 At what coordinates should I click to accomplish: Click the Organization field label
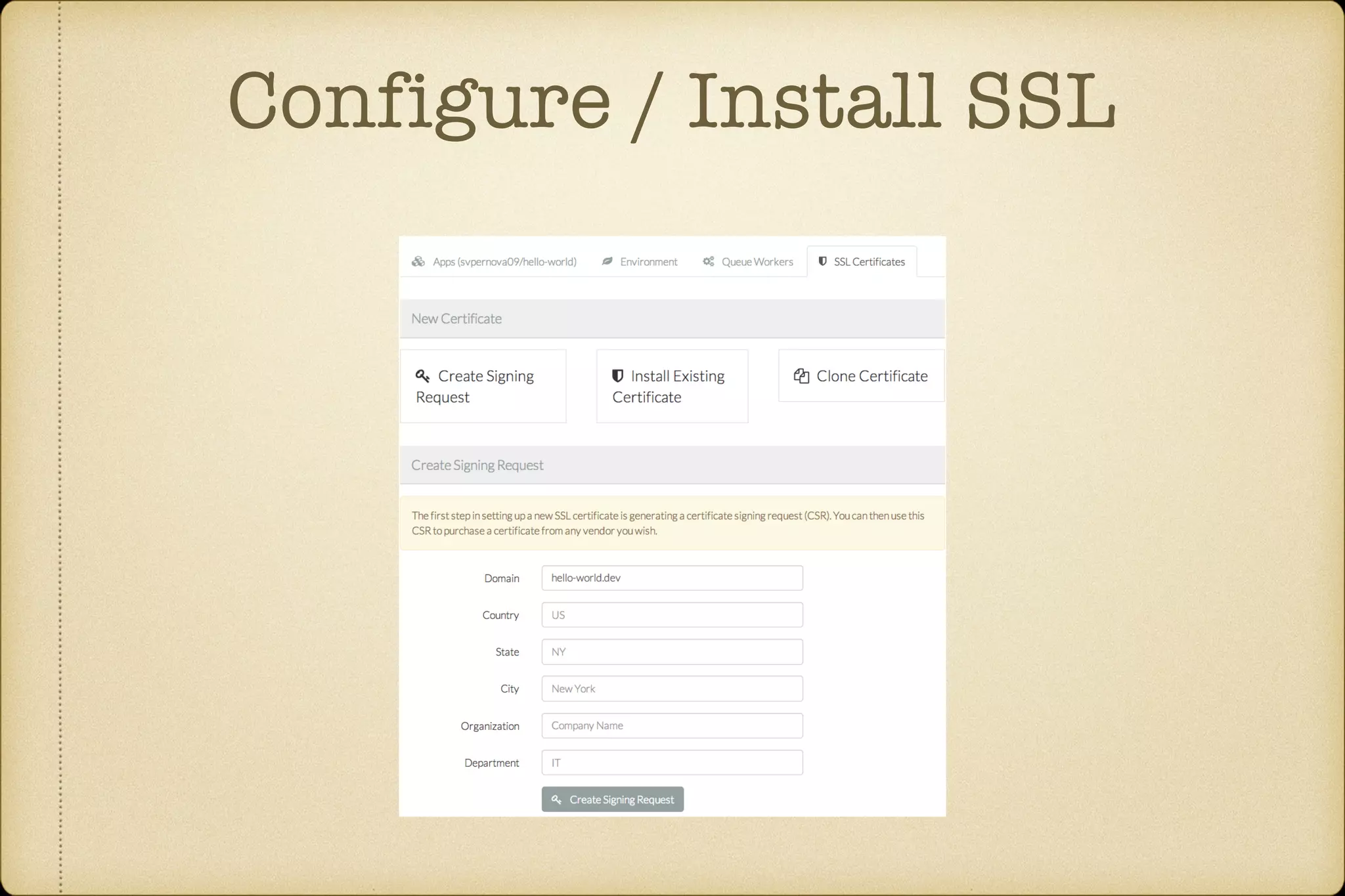490,726
